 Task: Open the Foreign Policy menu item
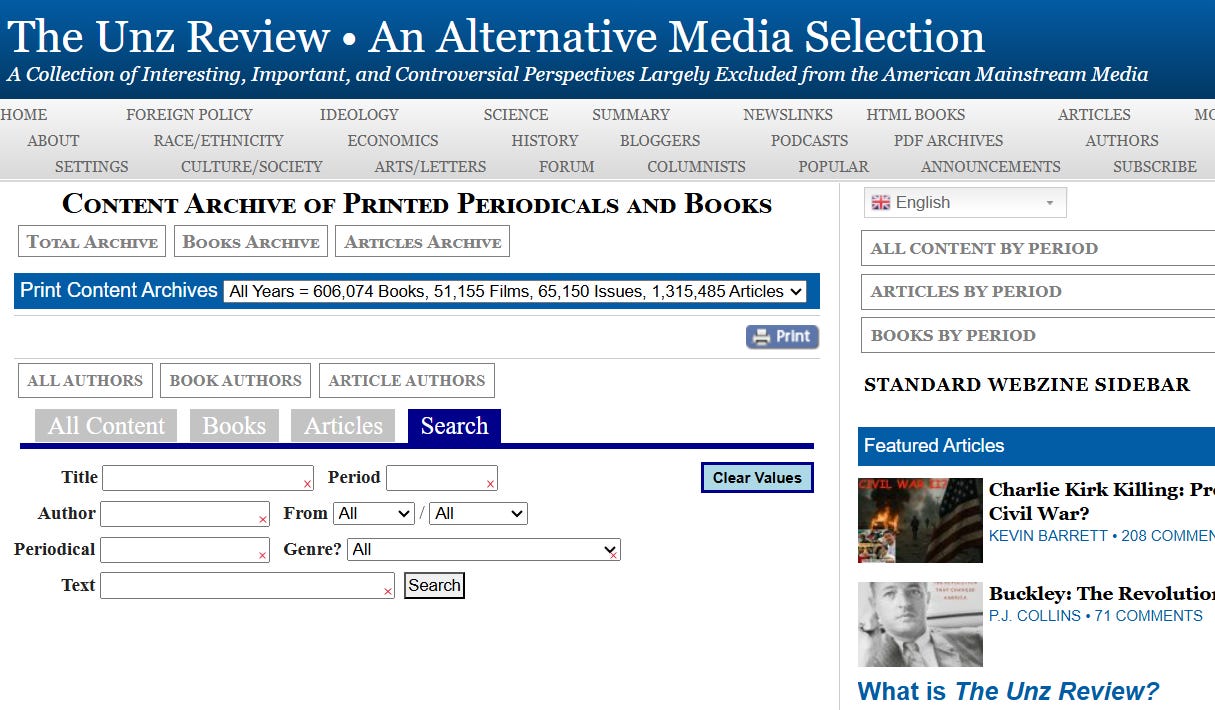tap(189, 115)
